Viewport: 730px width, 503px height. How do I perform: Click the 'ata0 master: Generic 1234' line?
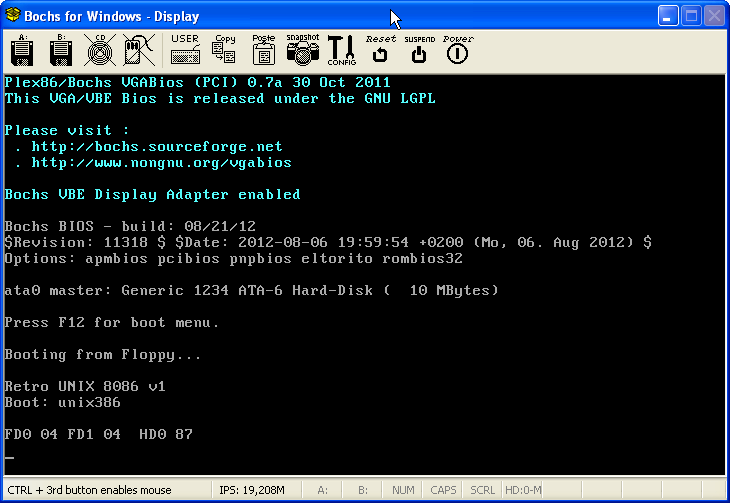point(251,291)
